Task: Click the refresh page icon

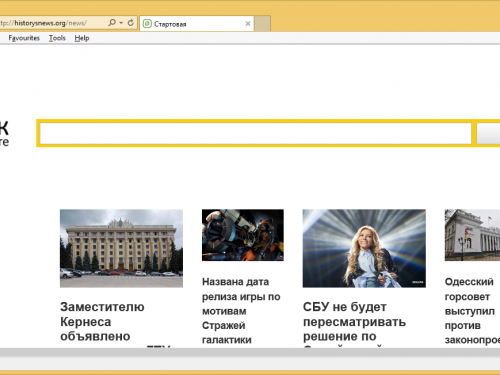Action: click(x=131, y=23)
